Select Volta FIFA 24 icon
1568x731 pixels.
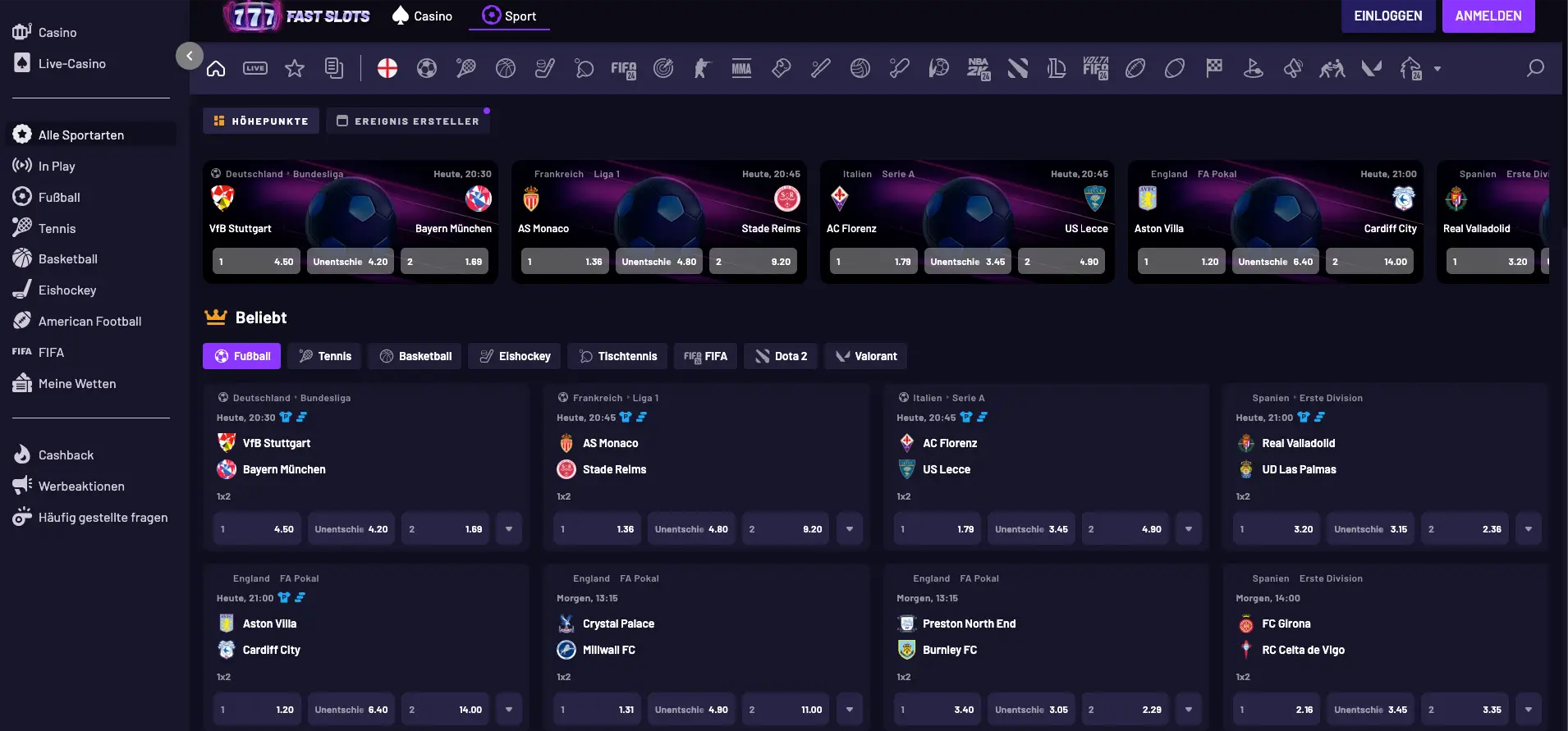[x=1096, y=69]
